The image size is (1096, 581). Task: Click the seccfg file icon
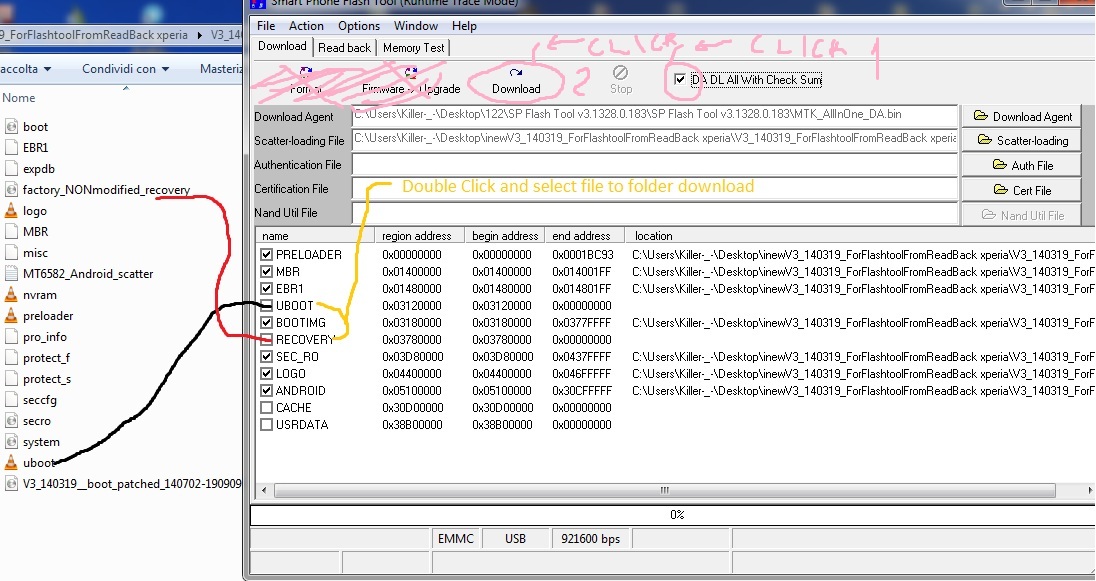[x=10, y=399]
